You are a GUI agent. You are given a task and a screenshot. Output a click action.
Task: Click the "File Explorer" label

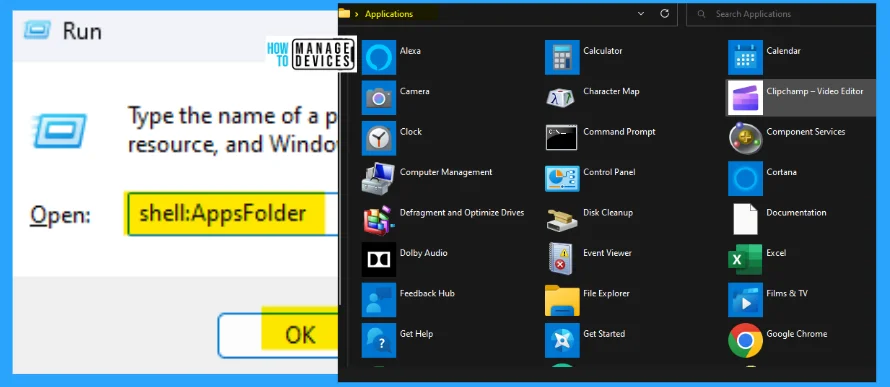[x=606, y=293]
